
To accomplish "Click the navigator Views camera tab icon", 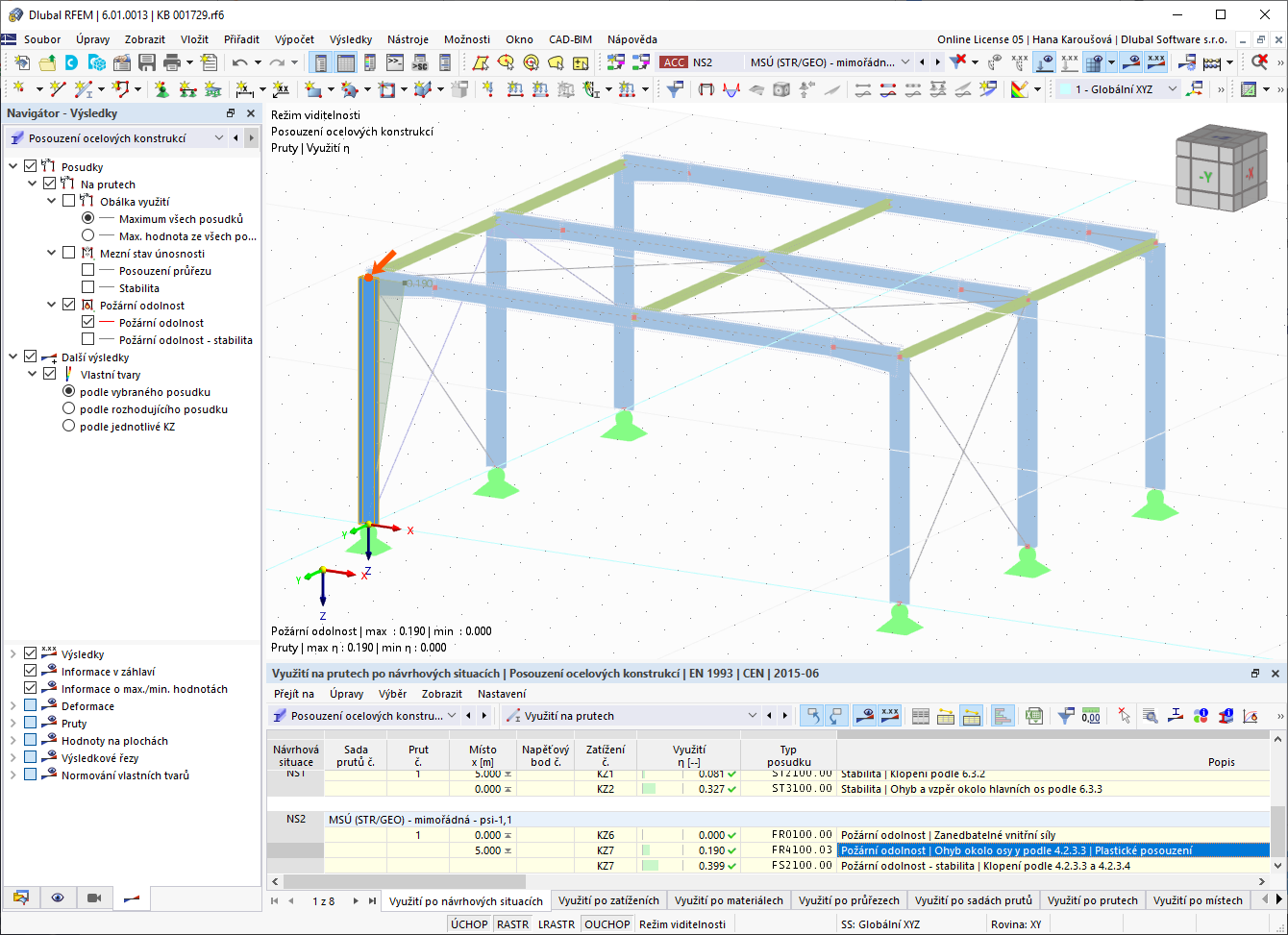I will tap(94, 898).
